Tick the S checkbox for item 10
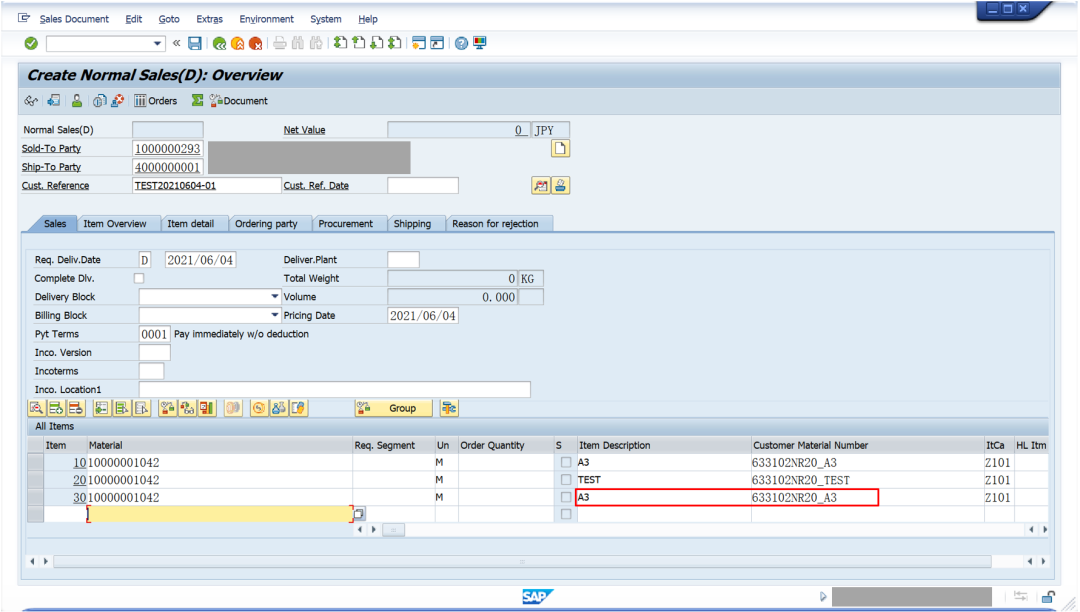This screenshot has width=1080, height=612. pyautogui.click(x=565, y=463)
